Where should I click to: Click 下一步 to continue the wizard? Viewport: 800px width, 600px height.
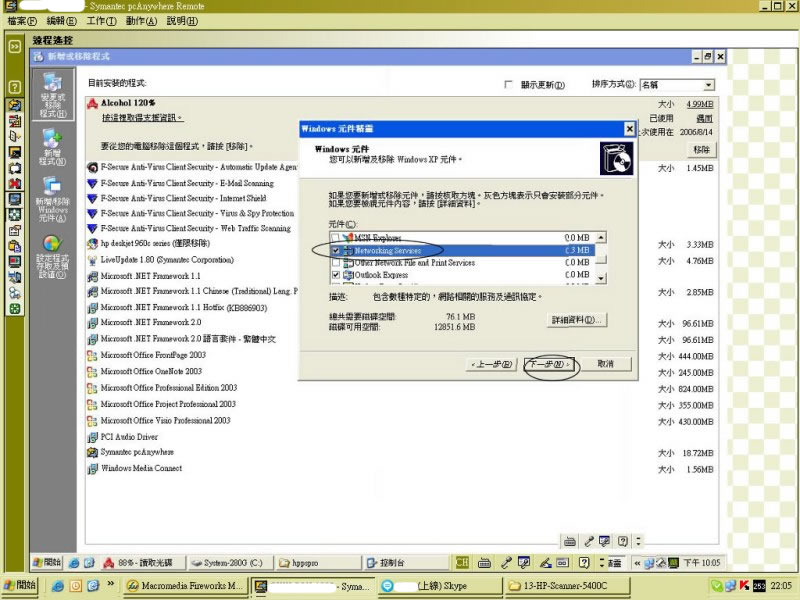click(x=549, y=364)
